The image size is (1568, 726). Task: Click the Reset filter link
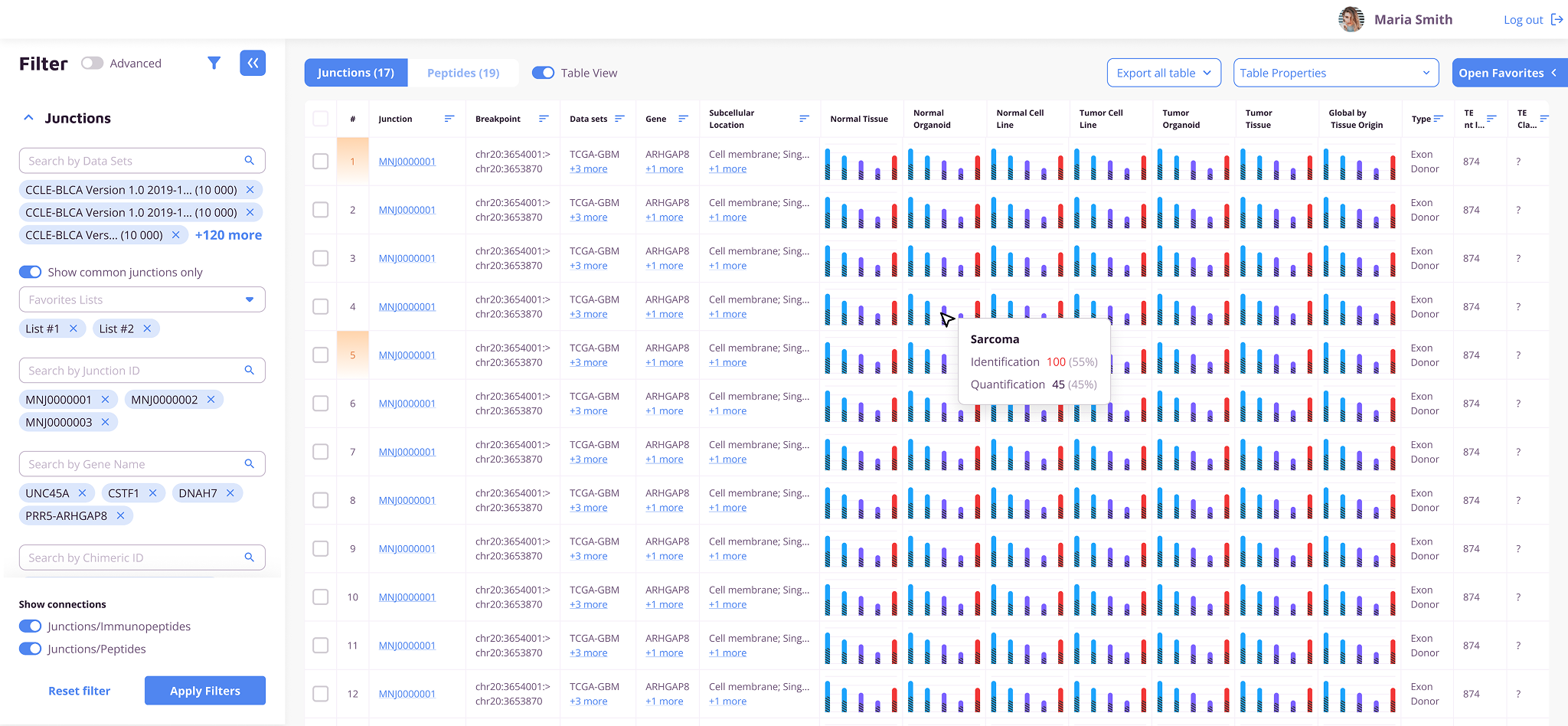point(80,691)
